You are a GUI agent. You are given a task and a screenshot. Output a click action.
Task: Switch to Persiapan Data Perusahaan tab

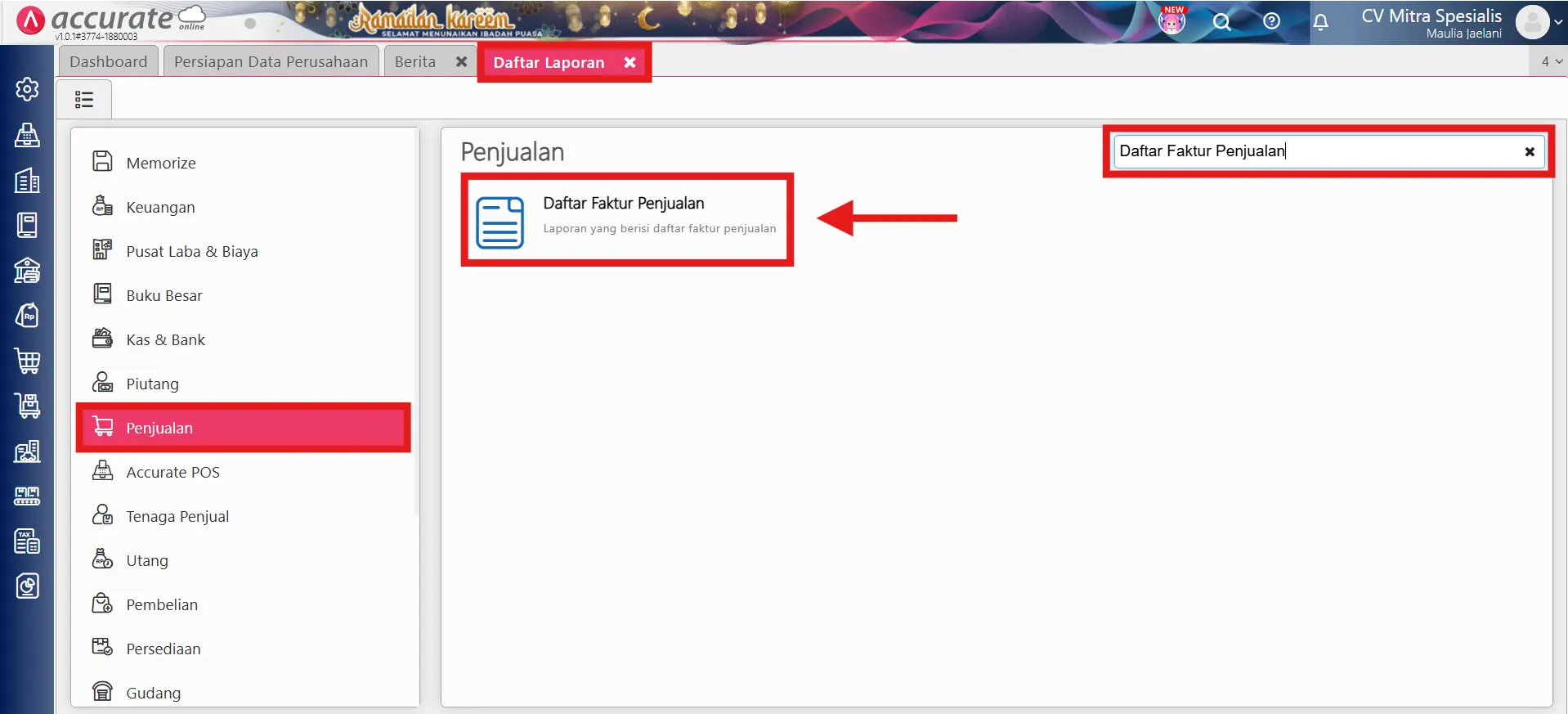click(x=271, y=62)
